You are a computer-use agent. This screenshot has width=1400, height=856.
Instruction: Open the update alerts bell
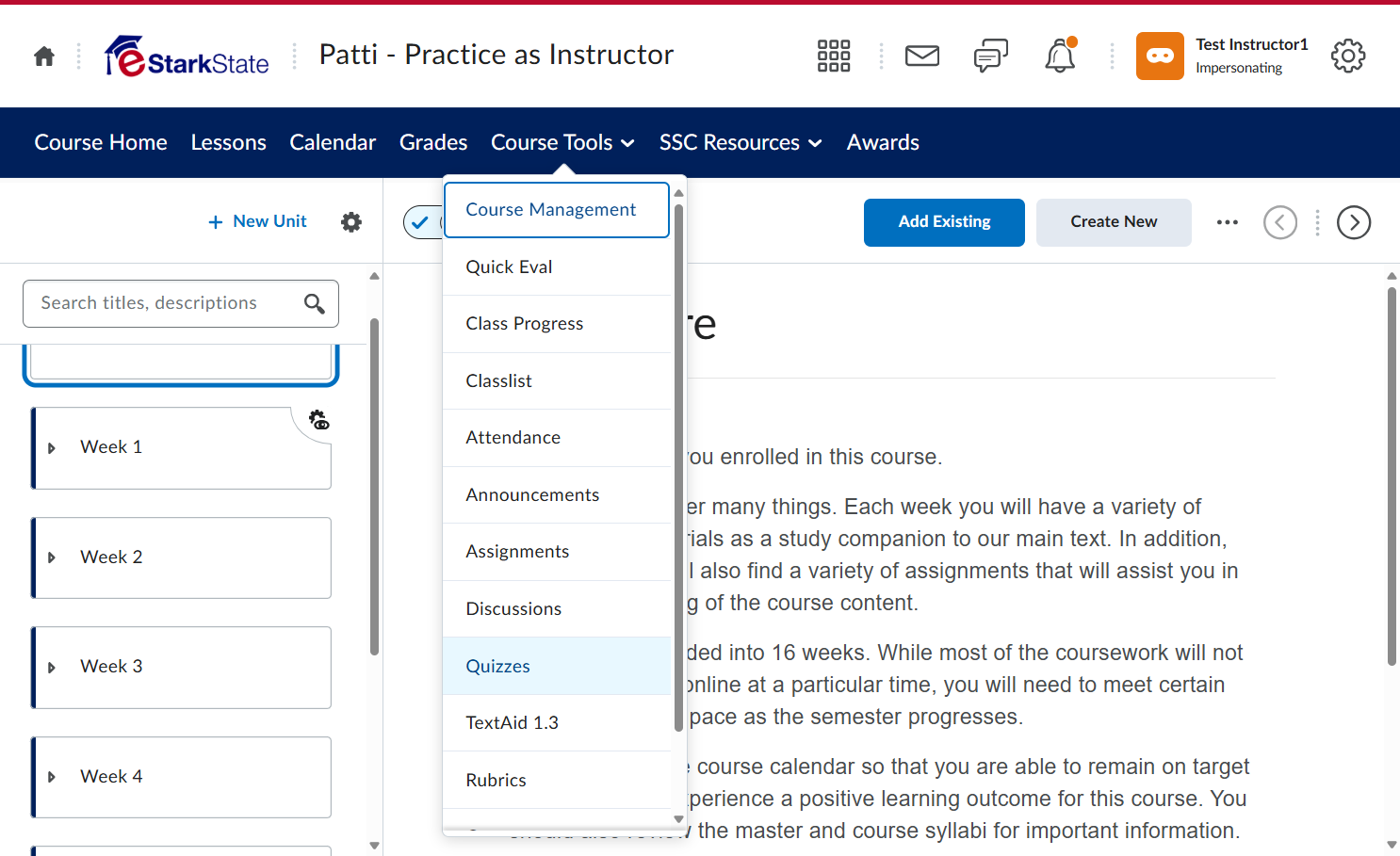[1060, 57]
